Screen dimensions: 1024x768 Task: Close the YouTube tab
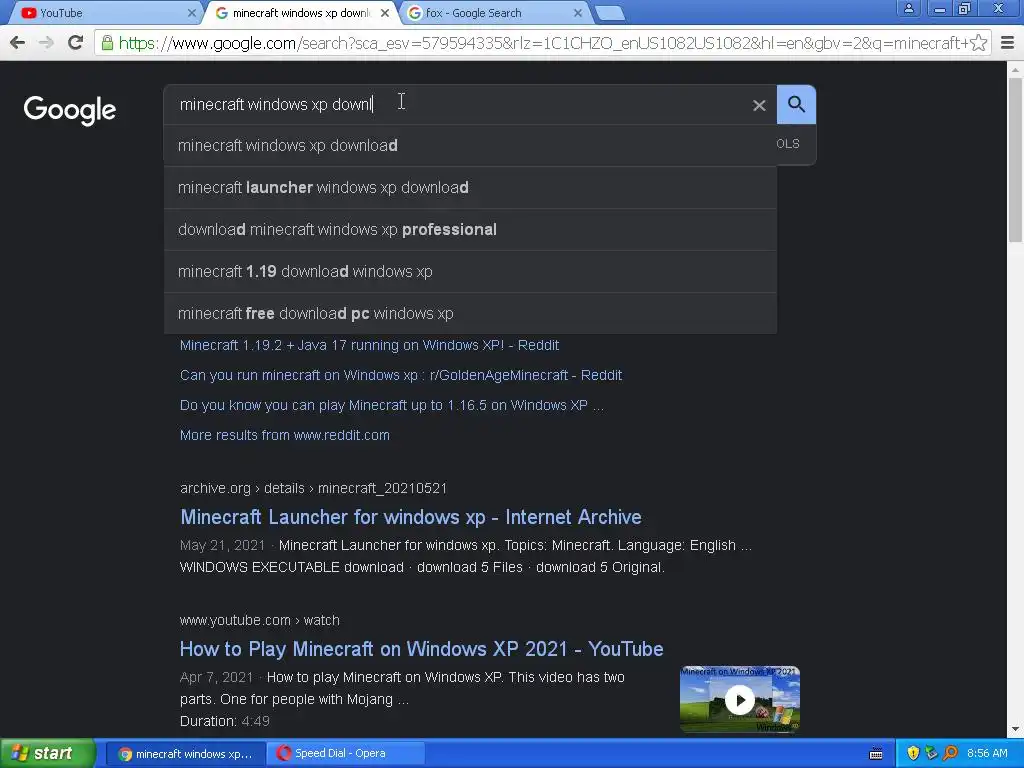[191, 12]
